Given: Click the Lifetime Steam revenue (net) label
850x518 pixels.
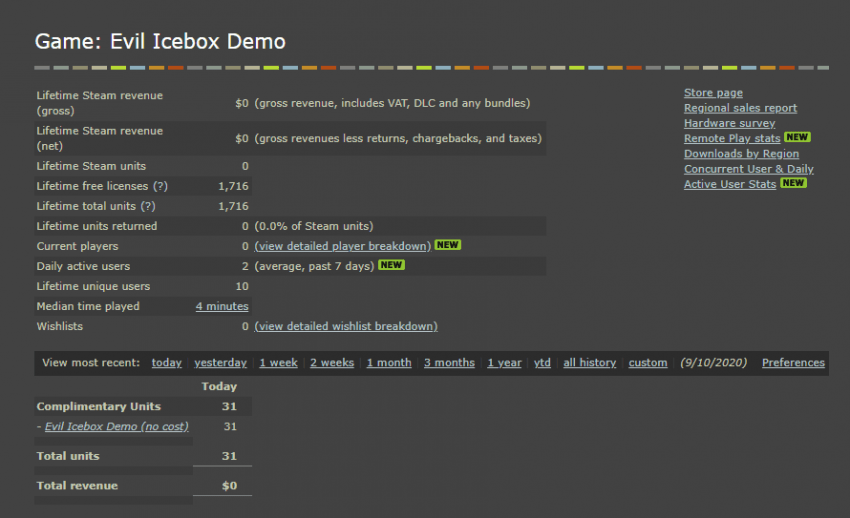Looking at the screenshot, I should [x=99, y=138].
